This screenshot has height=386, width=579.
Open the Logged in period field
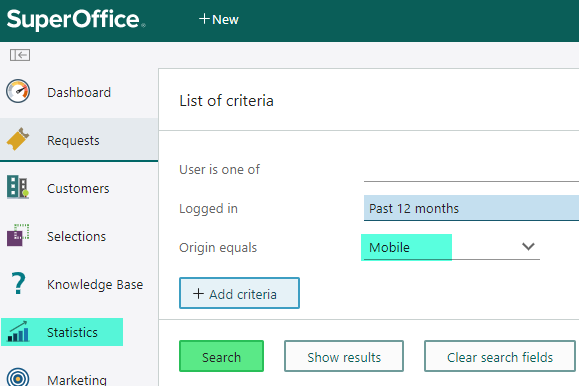(471, 208)
